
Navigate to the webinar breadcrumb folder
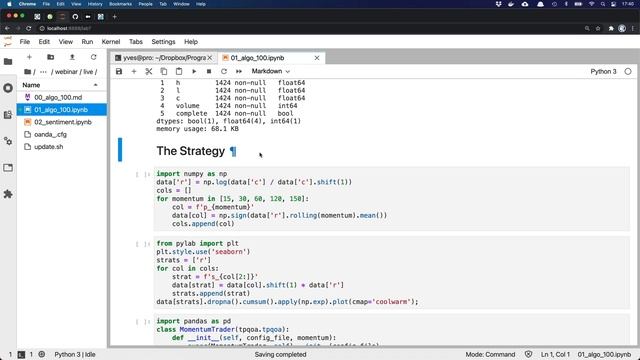66,72
